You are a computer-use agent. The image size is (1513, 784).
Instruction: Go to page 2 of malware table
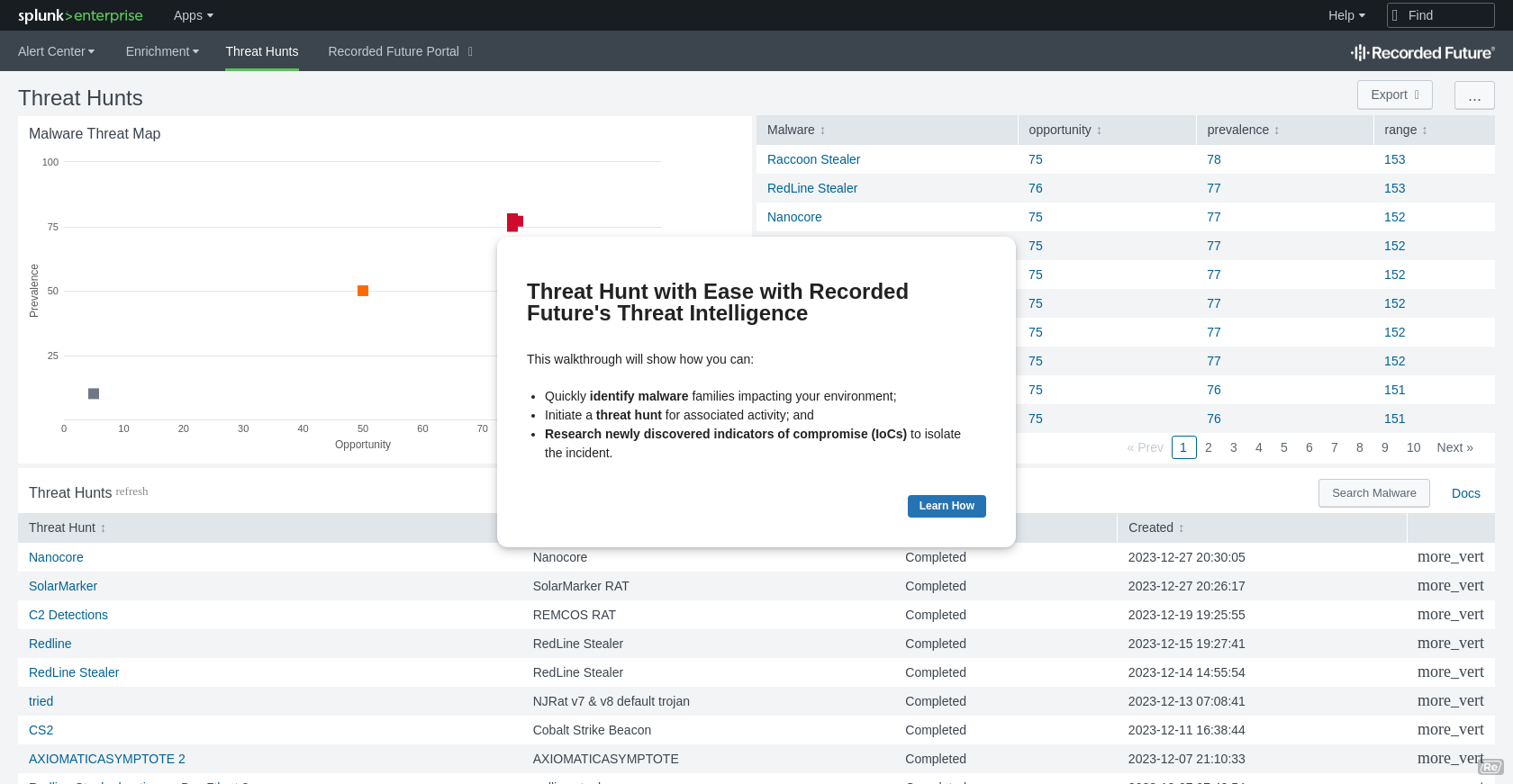(1209, 447)
